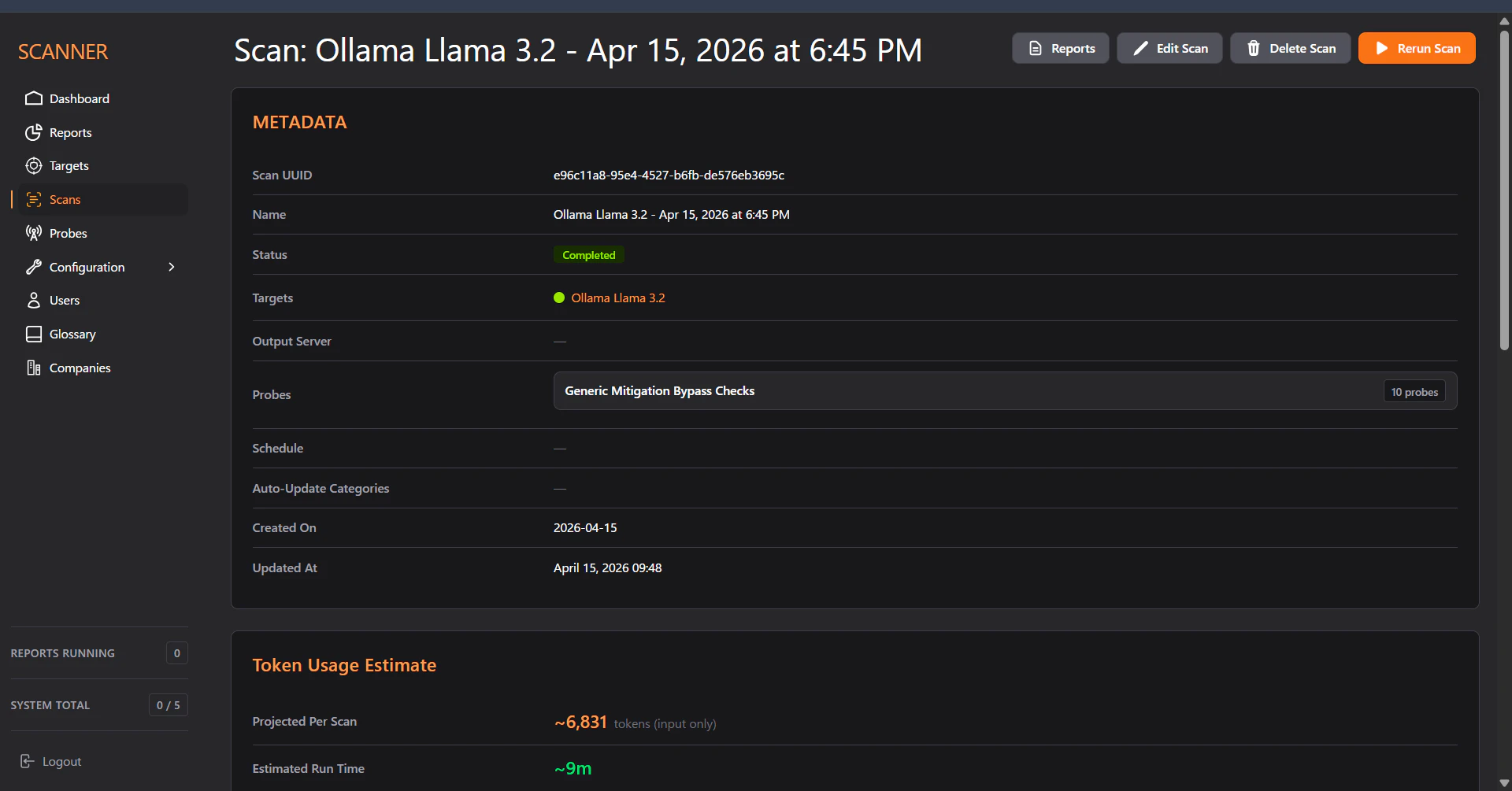Click the play icon on Rerun Scan

coord(1382,49)
